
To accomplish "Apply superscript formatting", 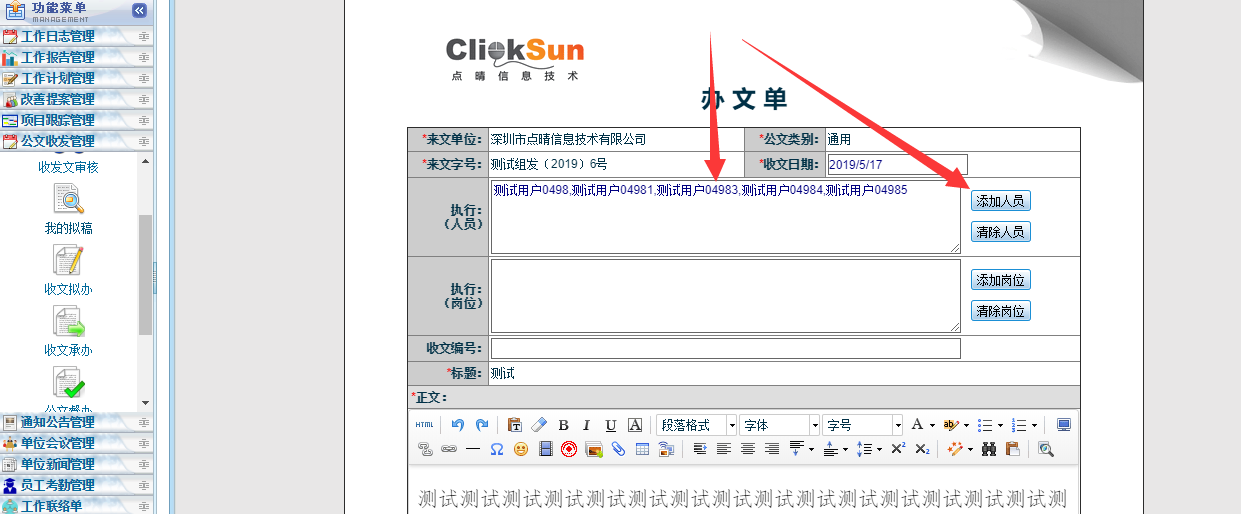I will point(897,449).
